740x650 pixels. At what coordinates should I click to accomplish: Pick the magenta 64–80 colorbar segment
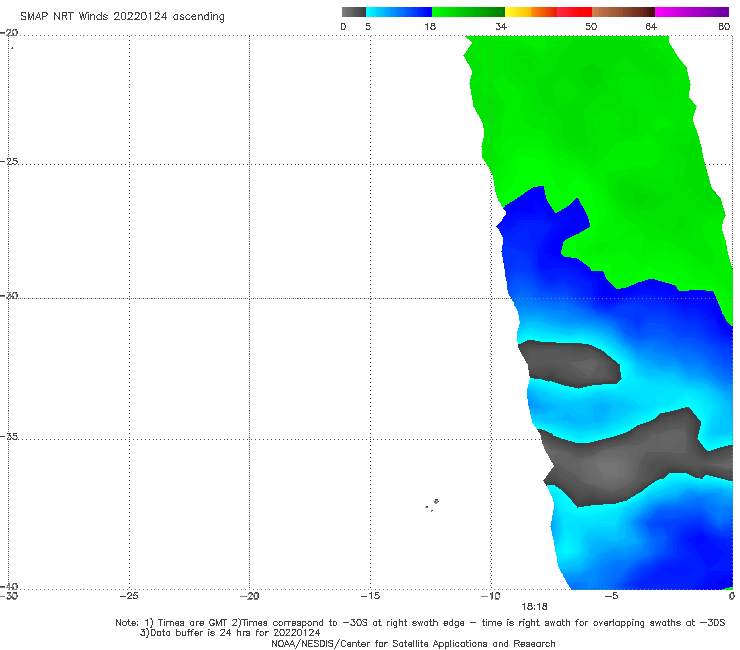coord(692,12)
